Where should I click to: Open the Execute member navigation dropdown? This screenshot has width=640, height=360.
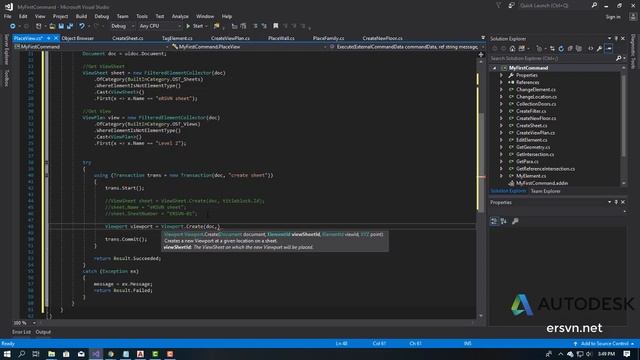click(x=407, y=47)
